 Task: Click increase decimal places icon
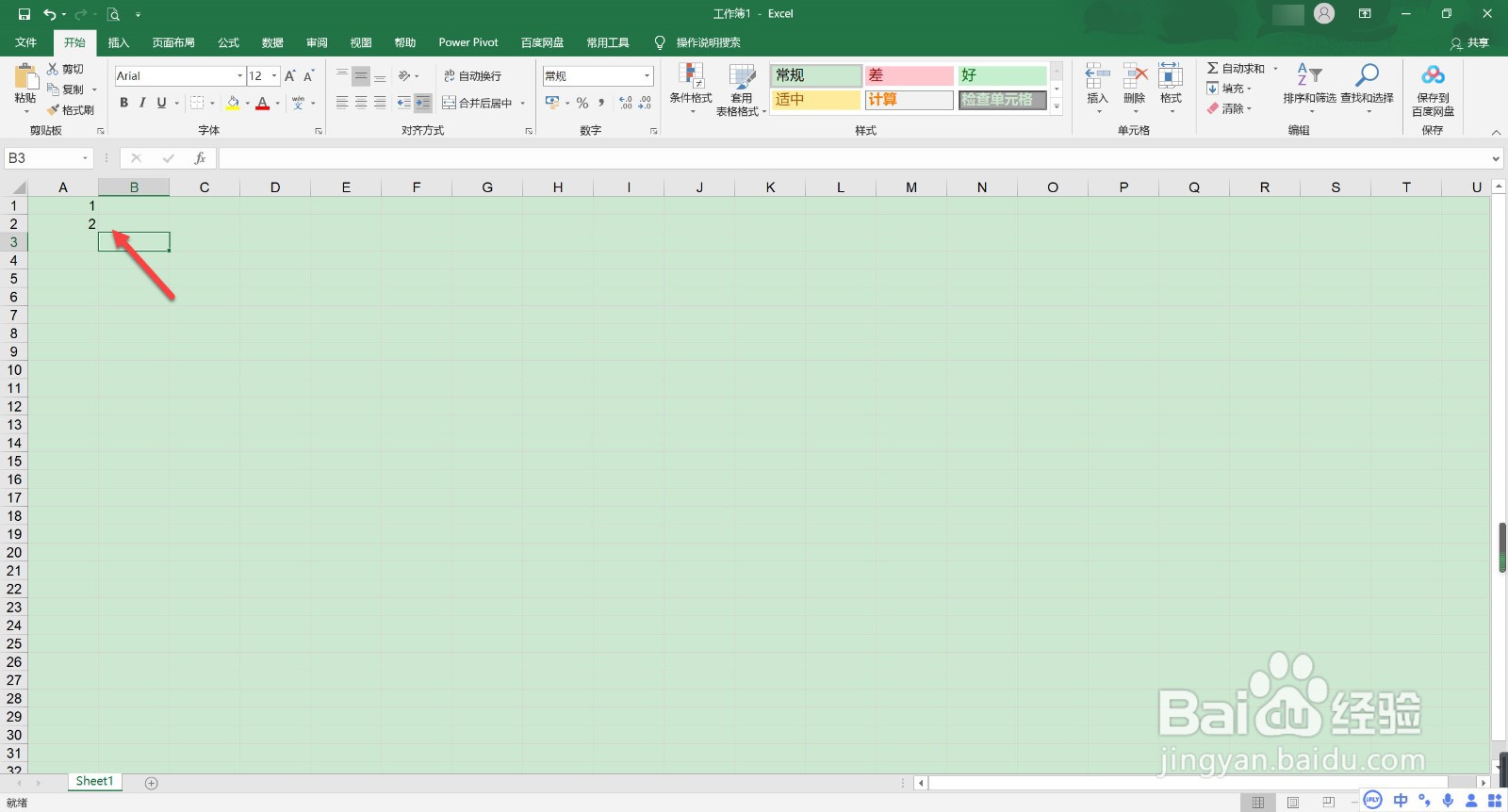(626, 103)
